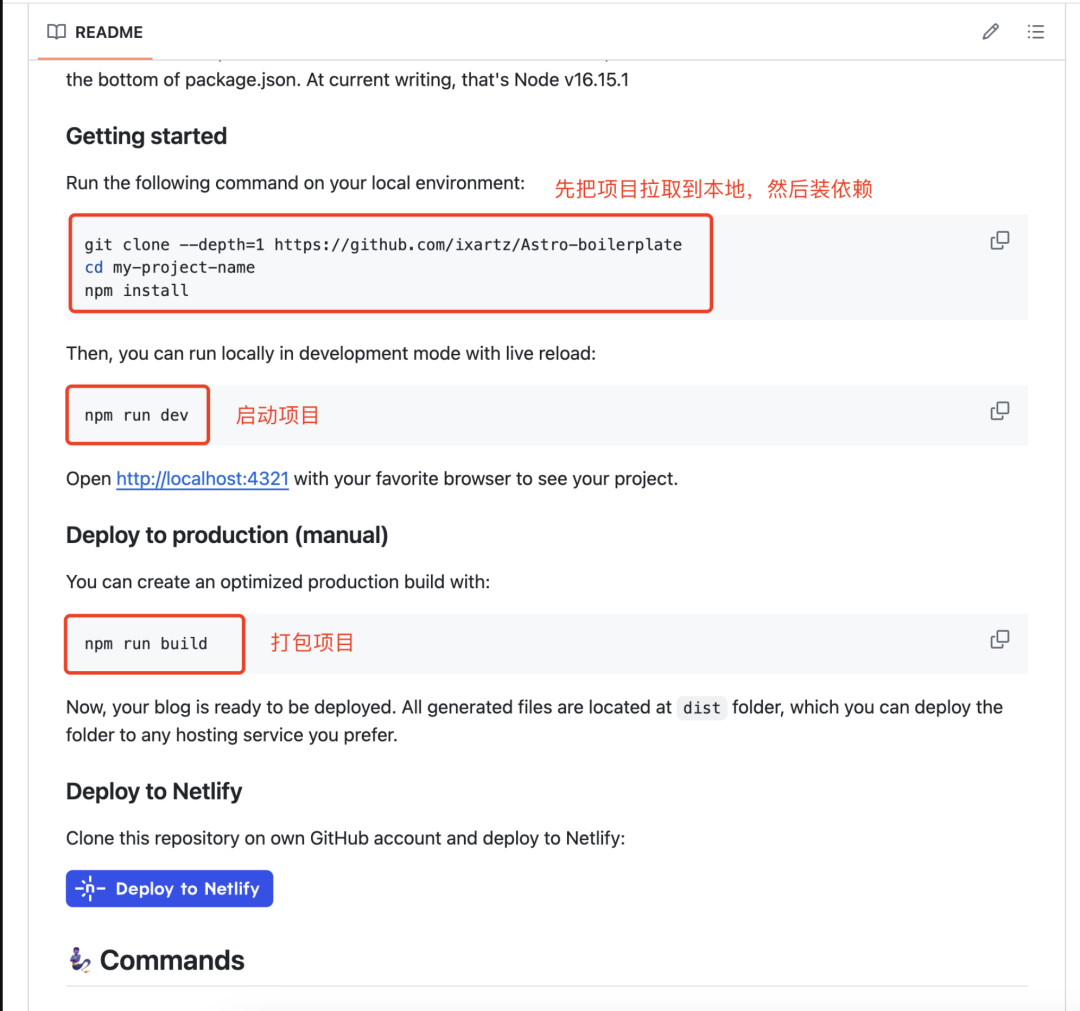Click the git clone command line
Image resolution: width=1080 pixels, height=1011 pixels.
382,244
